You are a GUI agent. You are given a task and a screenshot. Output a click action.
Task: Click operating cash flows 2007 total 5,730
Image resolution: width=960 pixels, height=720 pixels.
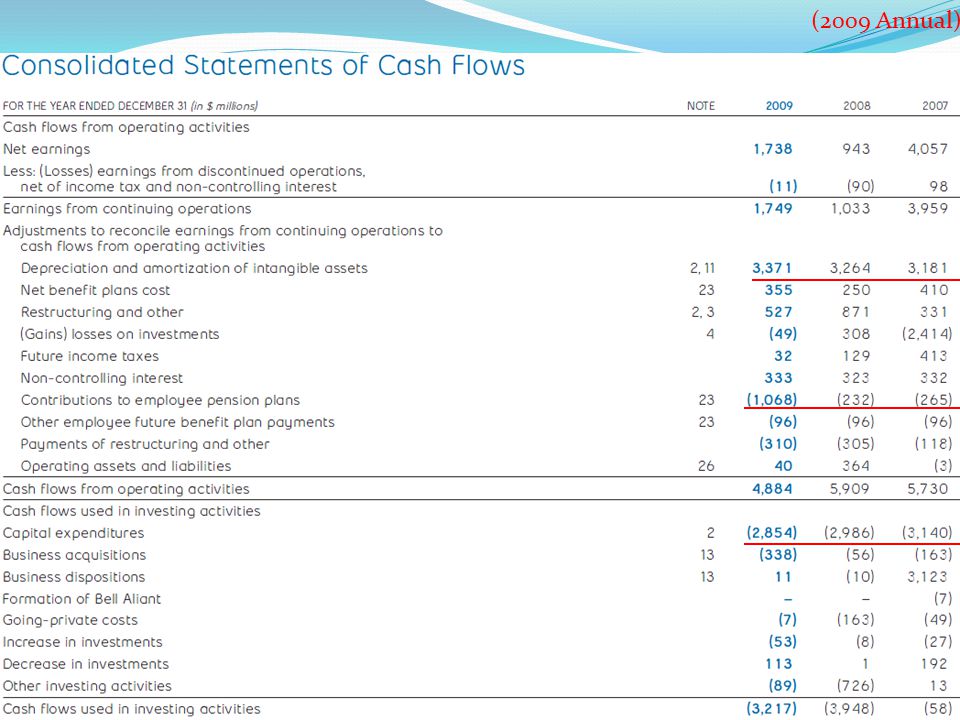pyautogui.click(x=928, y=489)
